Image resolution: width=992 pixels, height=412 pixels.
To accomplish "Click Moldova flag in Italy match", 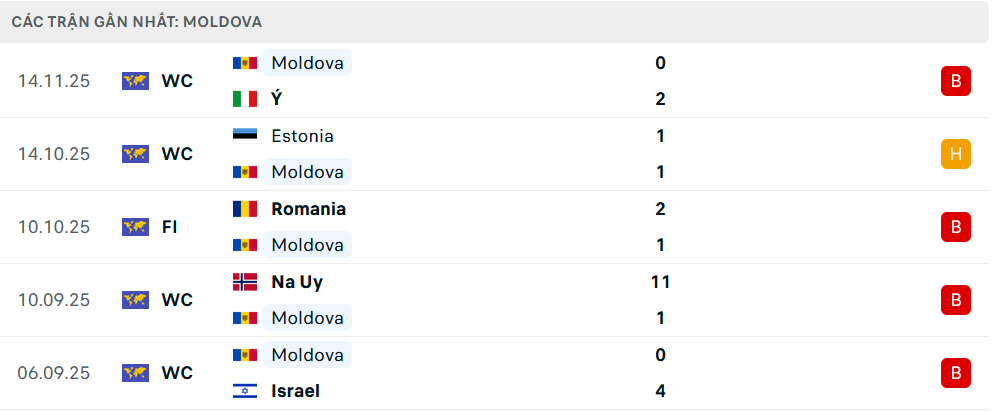I will [x=245, y=63].
